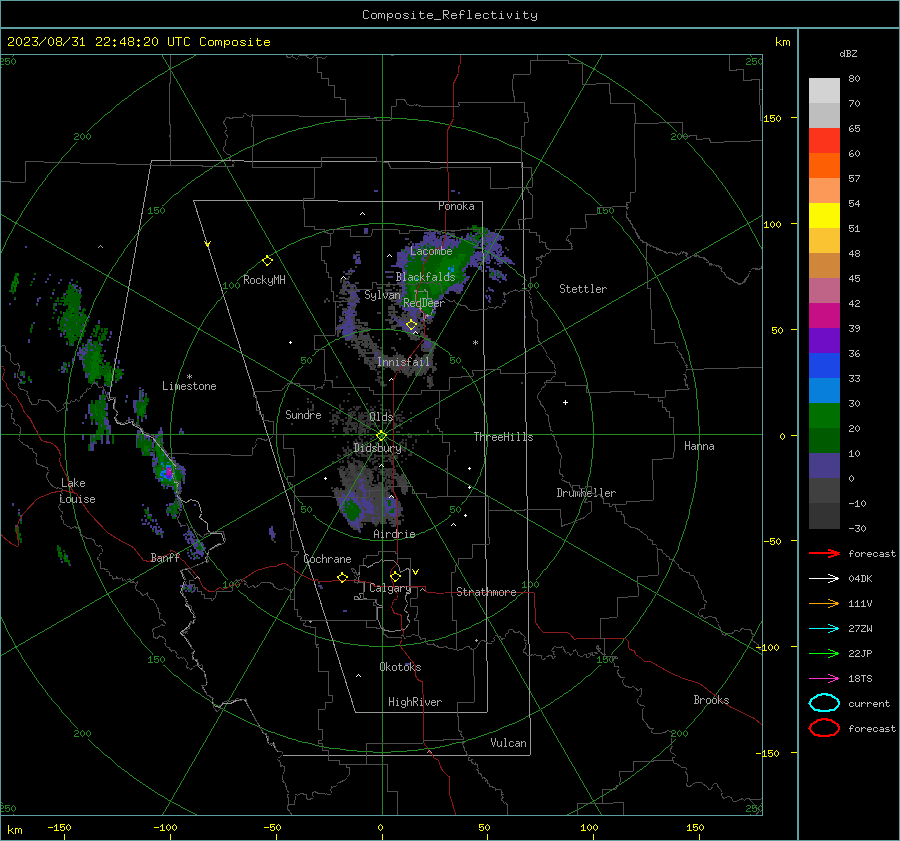Click the 'Stettler' city label
Viewport: 900px width, 841px height.
click(583, 289)
